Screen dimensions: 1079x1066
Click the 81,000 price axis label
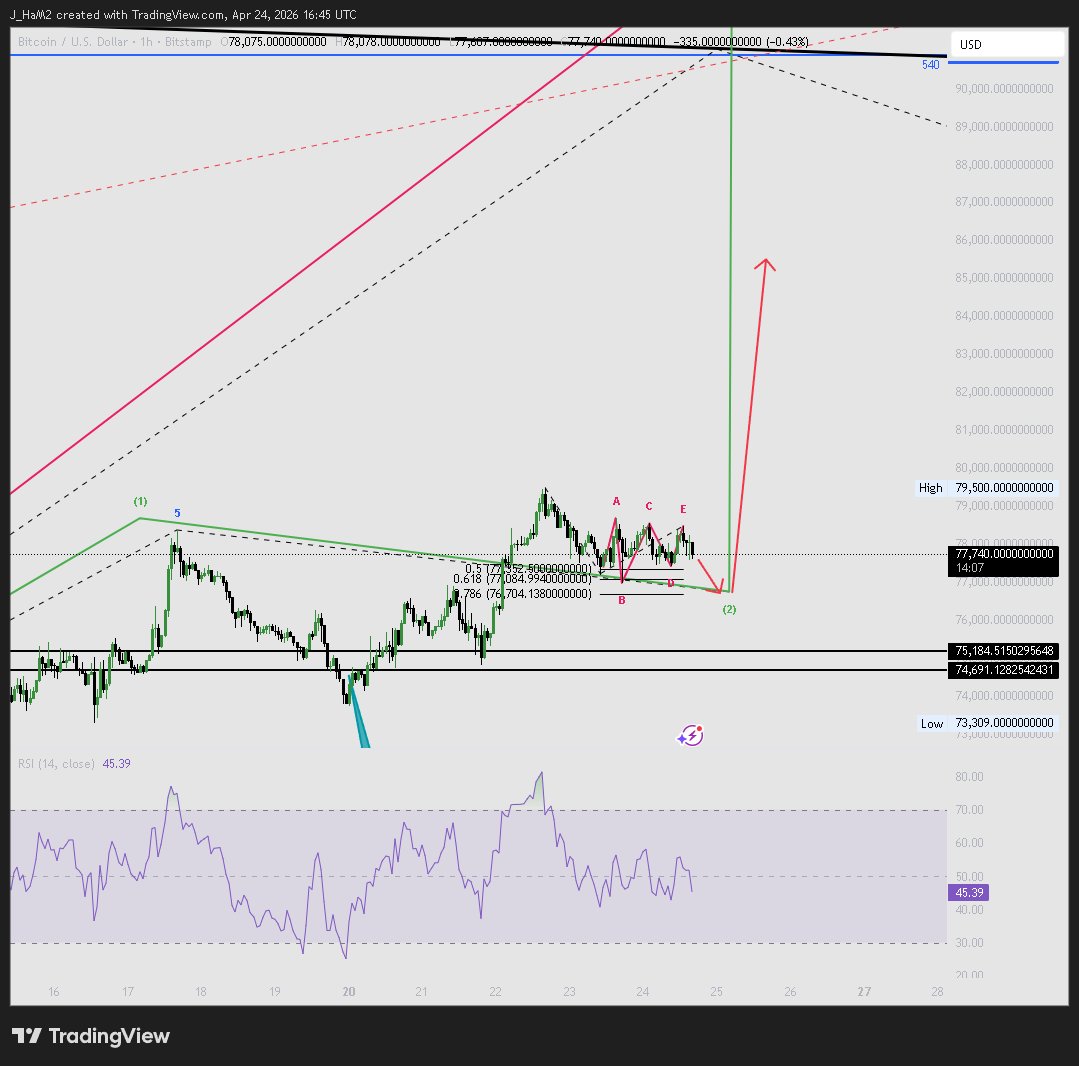point(1004,429)
